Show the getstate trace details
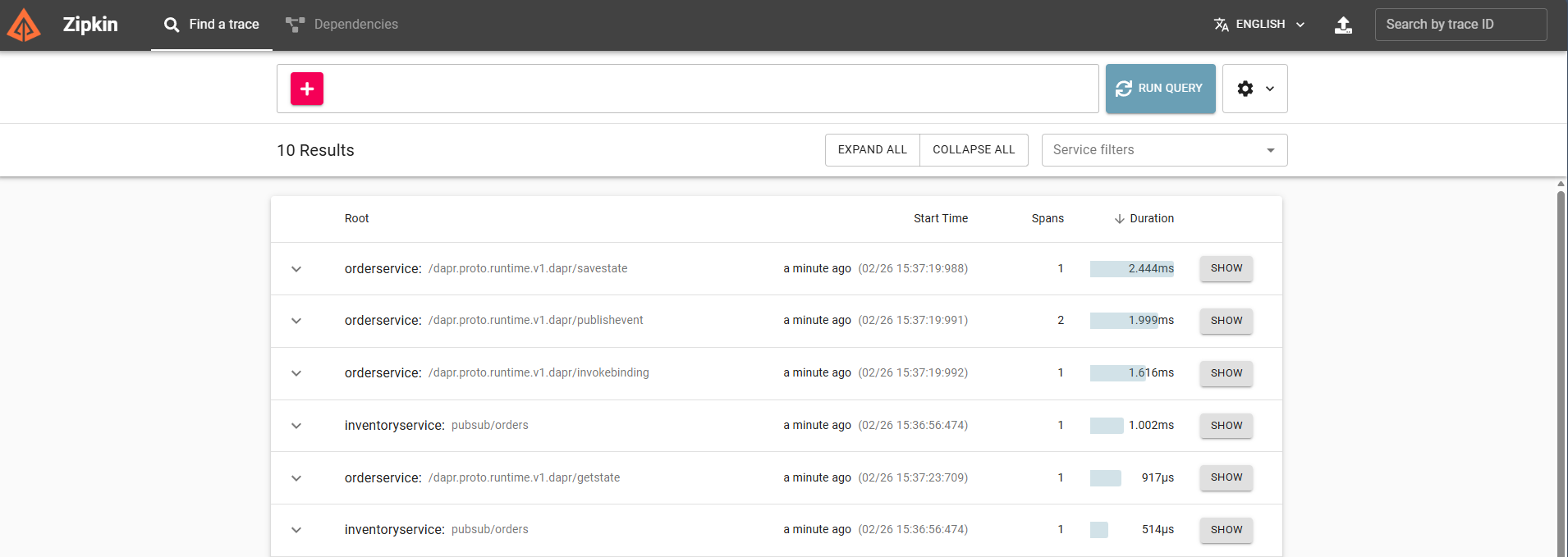Viewport: 1568px width, 557px height. 1226,477
